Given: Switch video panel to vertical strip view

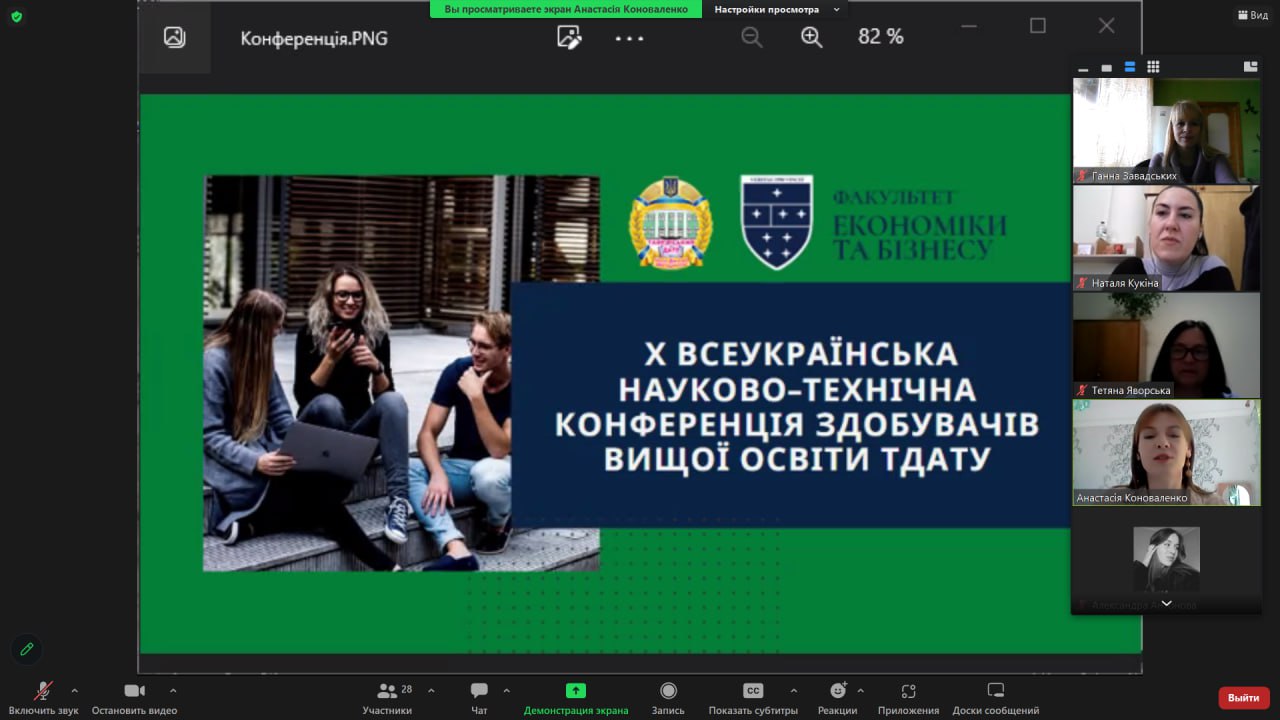Looking at the screenshot, I should click(1130, 67).
